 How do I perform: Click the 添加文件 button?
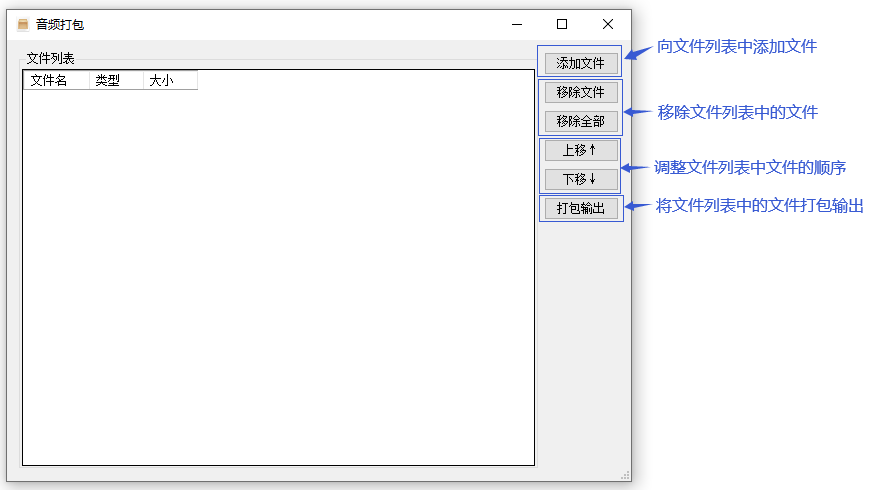tap(581, 63)
